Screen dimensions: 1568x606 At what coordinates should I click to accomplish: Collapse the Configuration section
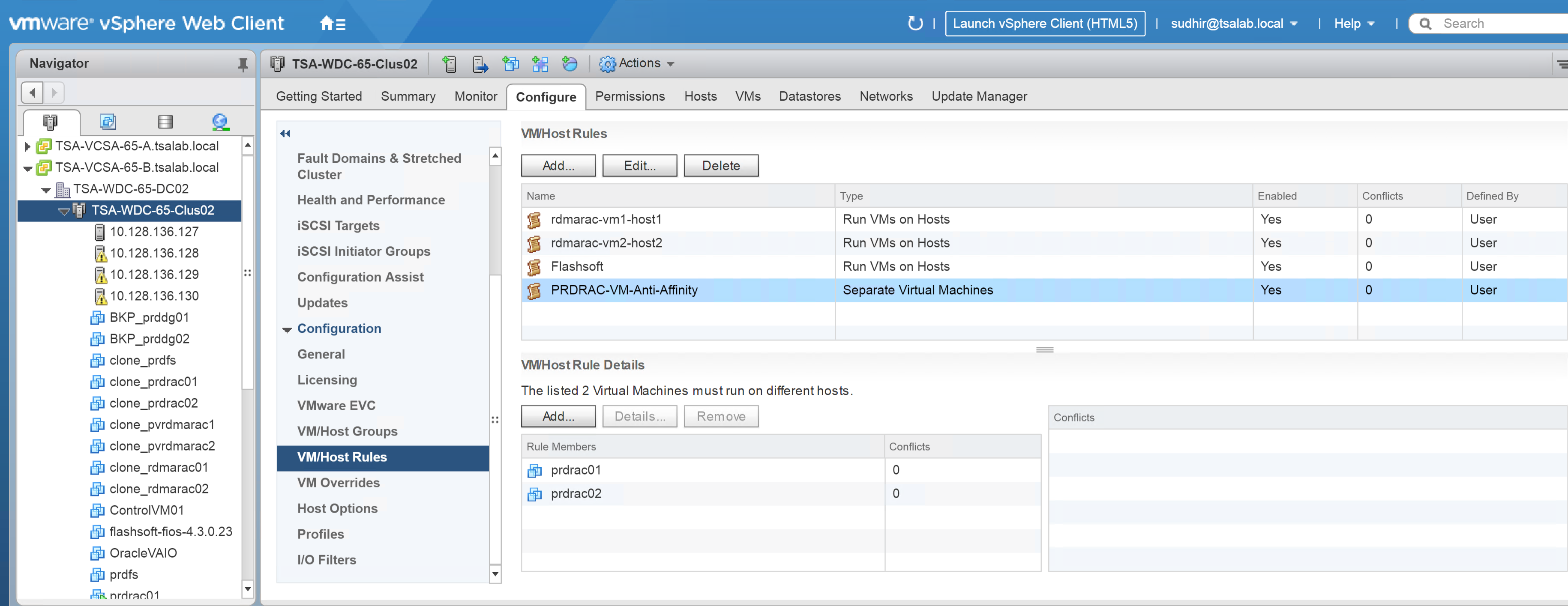(287, 330)
